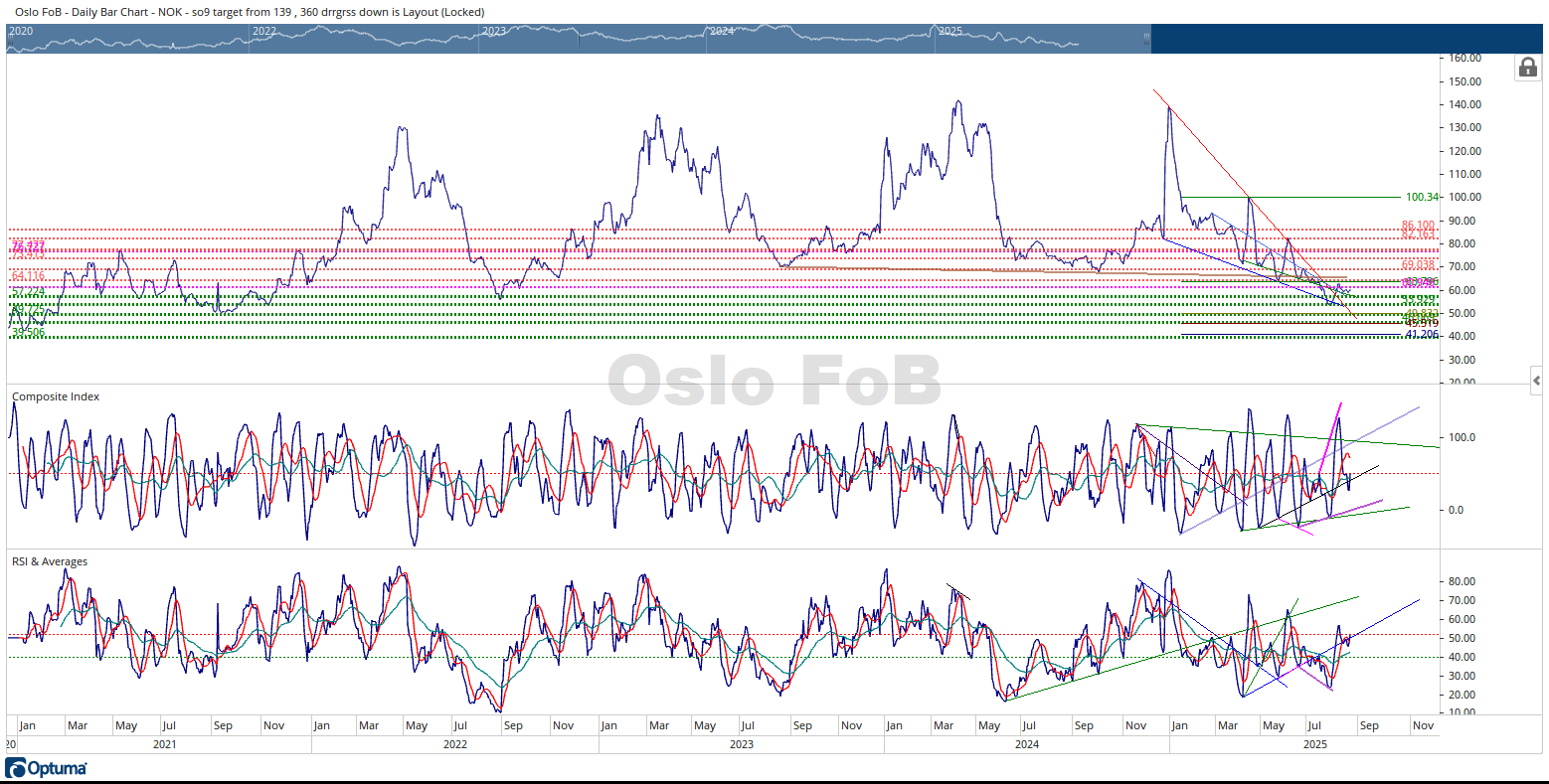Select the Composite Index panel label
Image resolution: width=1549 pixels, height=784 pixels.
click(x=56, y=396)
